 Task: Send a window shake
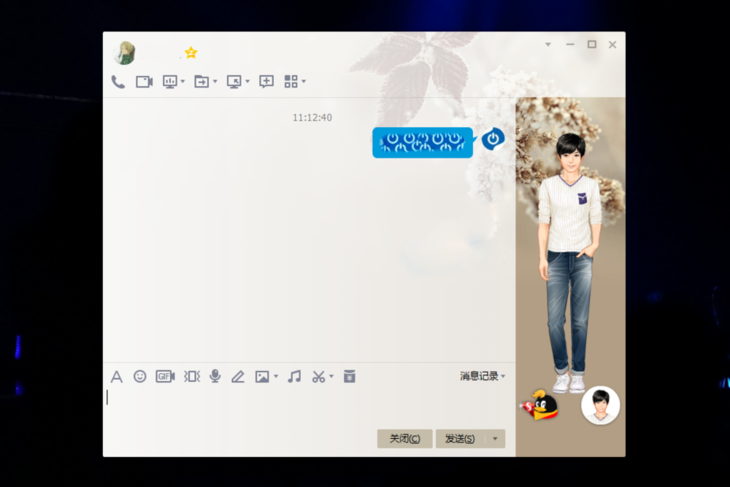192,376
